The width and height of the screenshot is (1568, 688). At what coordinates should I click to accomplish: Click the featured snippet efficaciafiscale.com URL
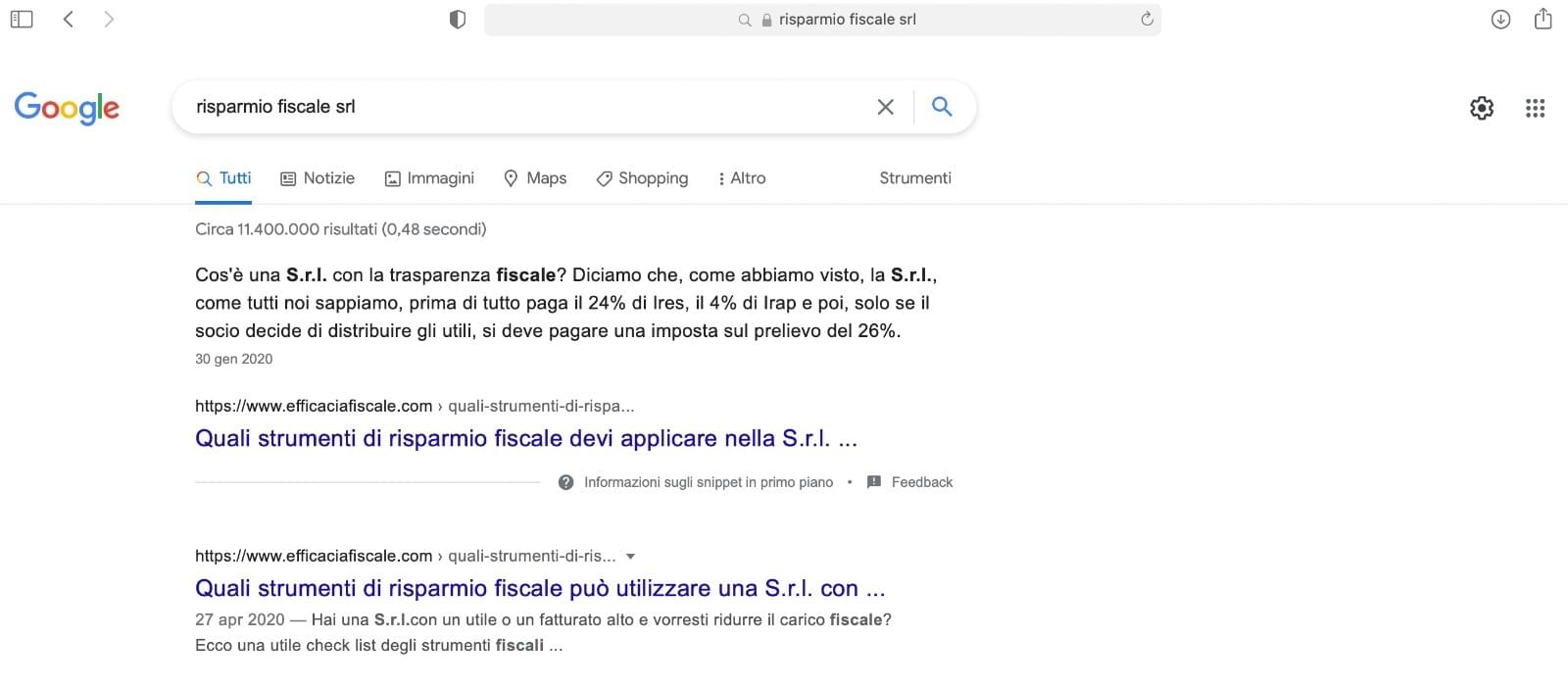[415, 406]
